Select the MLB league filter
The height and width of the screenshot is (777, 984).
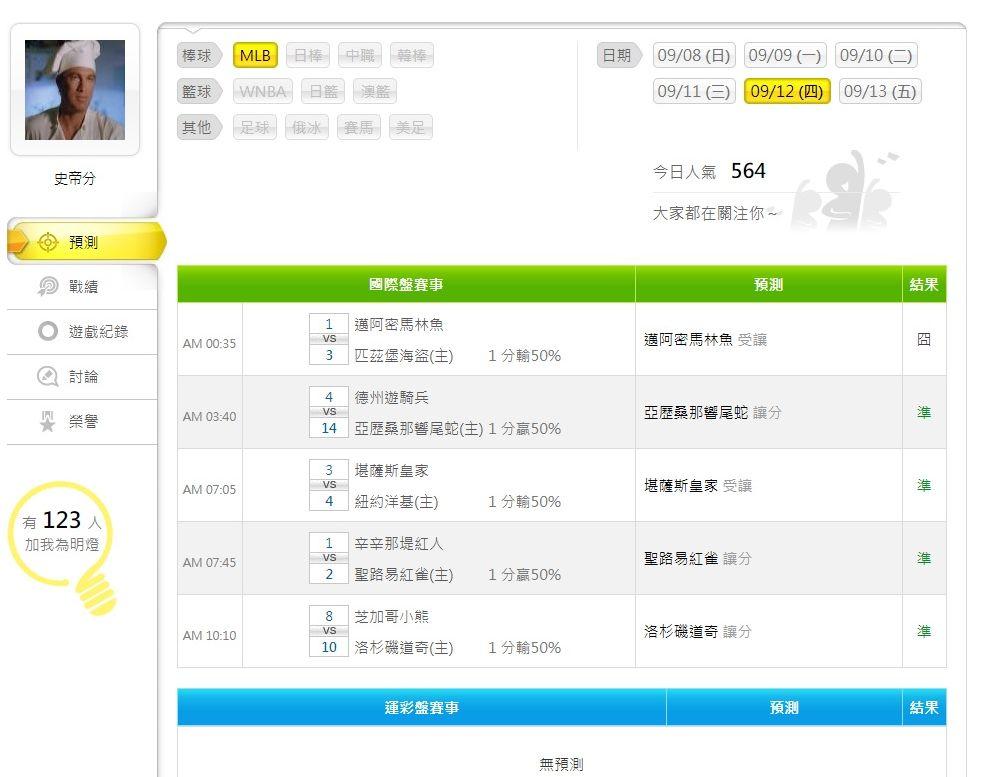click(x=255, y=55)
